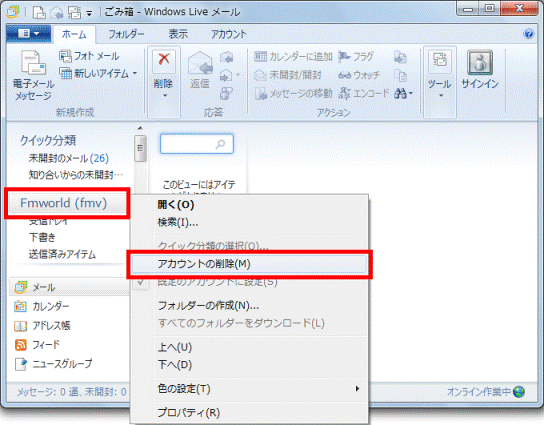The height and width of the screenshot is (425, 544).
Task: Switch to the Folder (フォルダー) tab
Action: pos(126,34)
